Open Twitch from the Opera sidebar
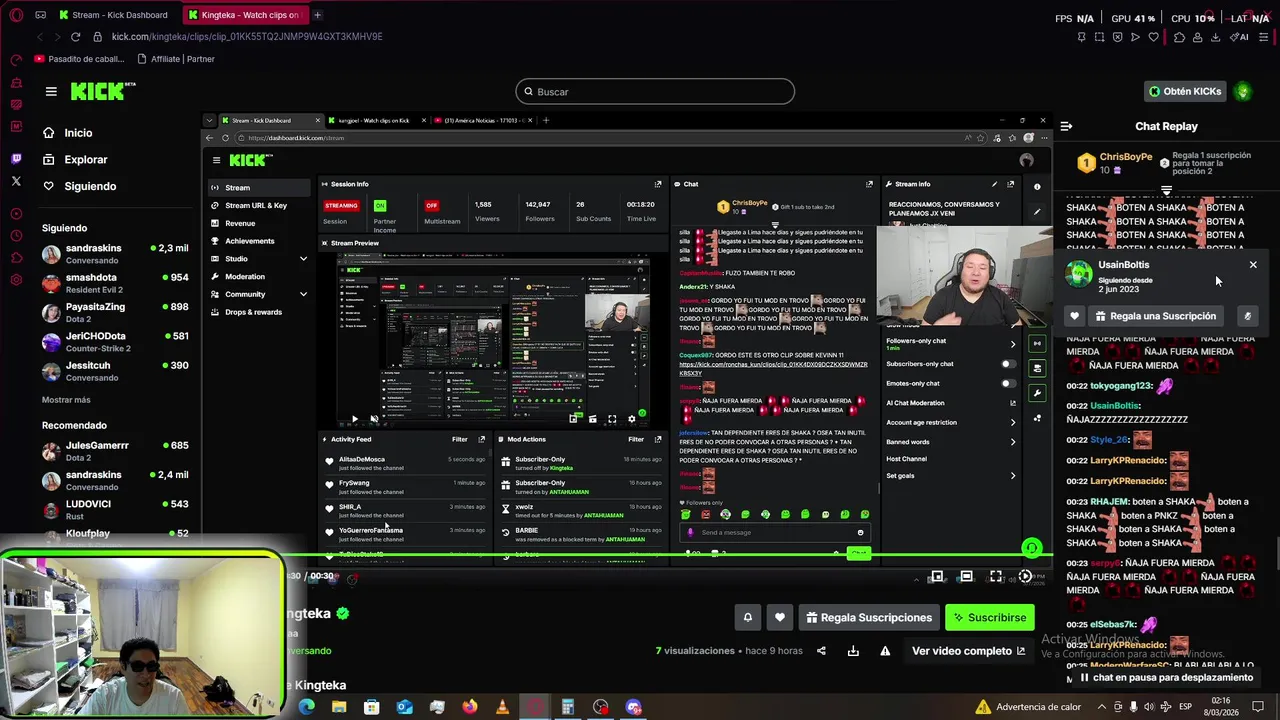Image resolution: width=1280 pixels, height=720 pixels. click(x=16, y=159)
